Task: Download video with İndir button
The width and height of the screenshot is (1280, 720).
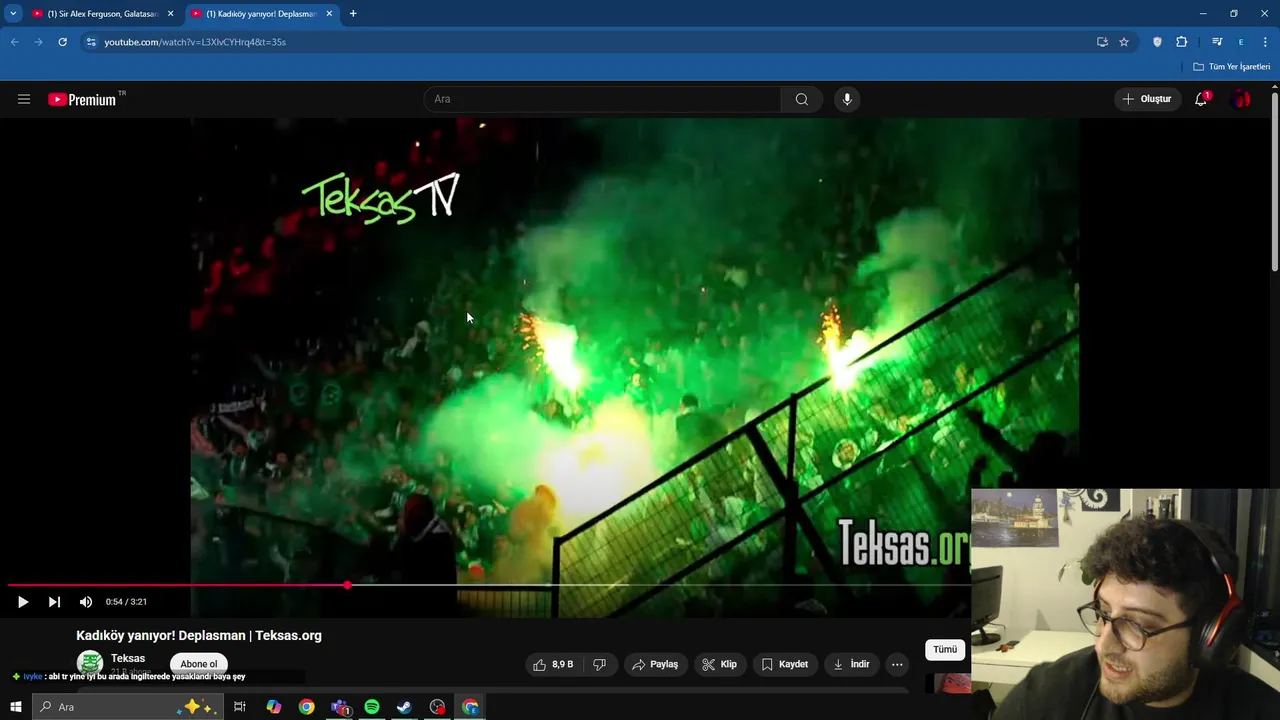Action: click(x=850, y=664)
